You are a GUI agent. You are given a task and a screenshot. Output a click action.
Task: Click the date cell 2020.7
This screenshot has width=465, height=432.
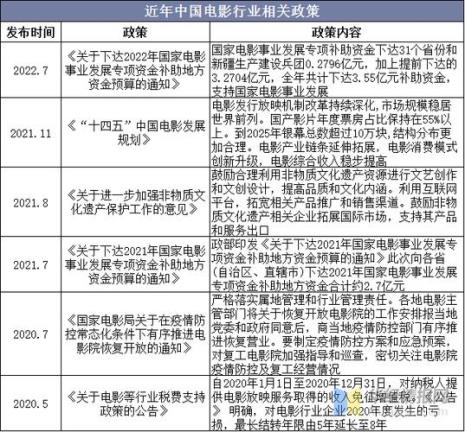(31, 334)
